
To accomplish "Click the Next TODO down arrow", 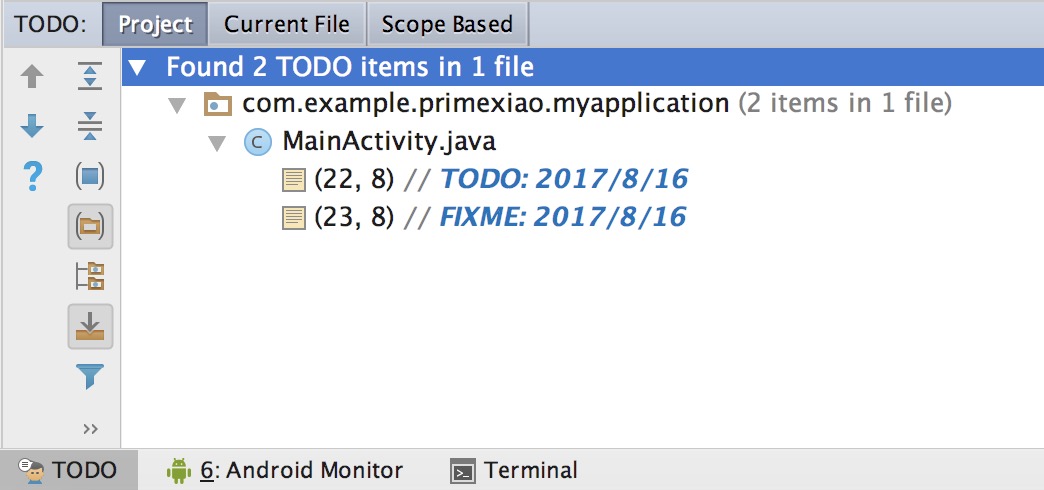I will coord(32,126).
